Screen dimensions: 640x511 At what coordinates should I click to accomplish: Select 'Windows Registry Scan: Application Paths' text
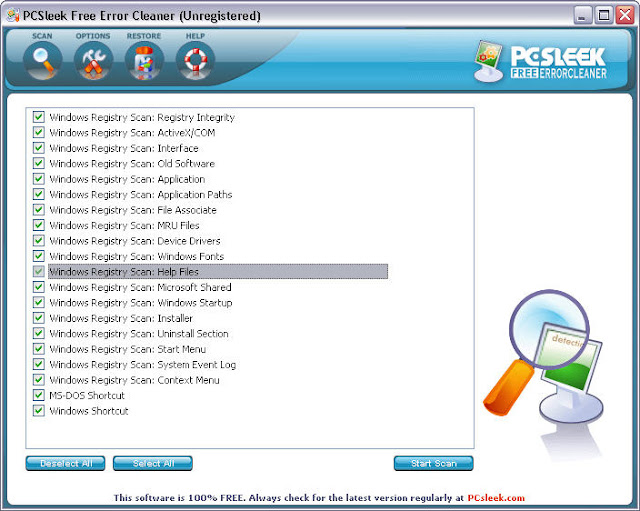(x=141, y=195)
